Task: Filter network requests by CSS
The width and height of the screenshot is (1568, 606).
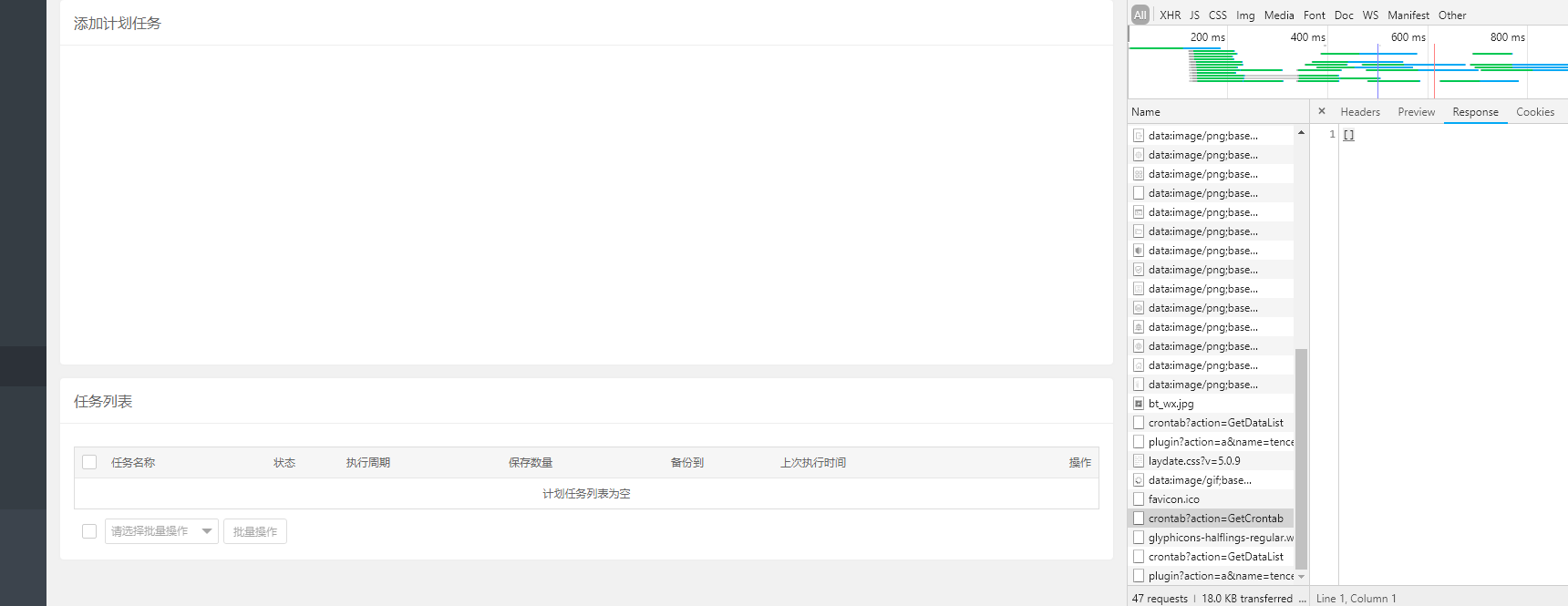Action: 1218,15
